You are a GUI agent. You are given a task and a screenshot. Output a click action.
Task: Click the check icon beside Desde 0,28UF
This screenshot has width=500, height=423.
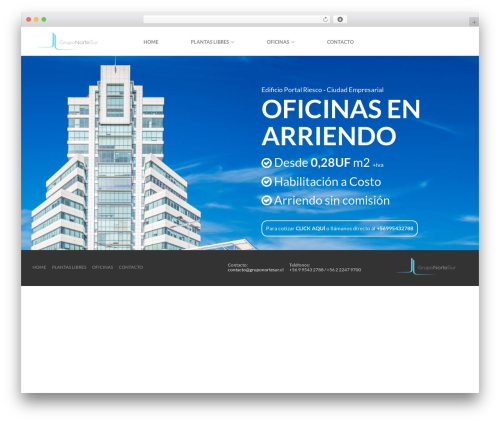[266, 163]
